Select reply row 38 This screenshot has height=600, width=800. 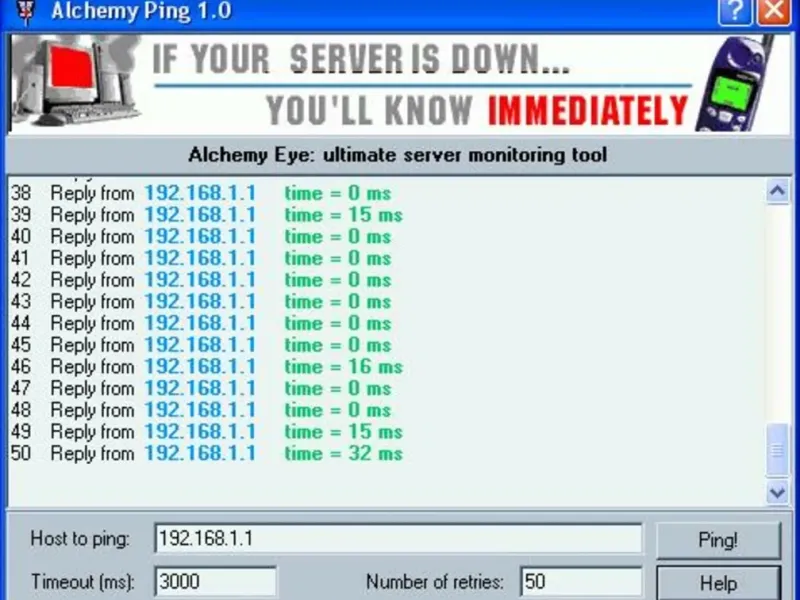click(201, 193)
